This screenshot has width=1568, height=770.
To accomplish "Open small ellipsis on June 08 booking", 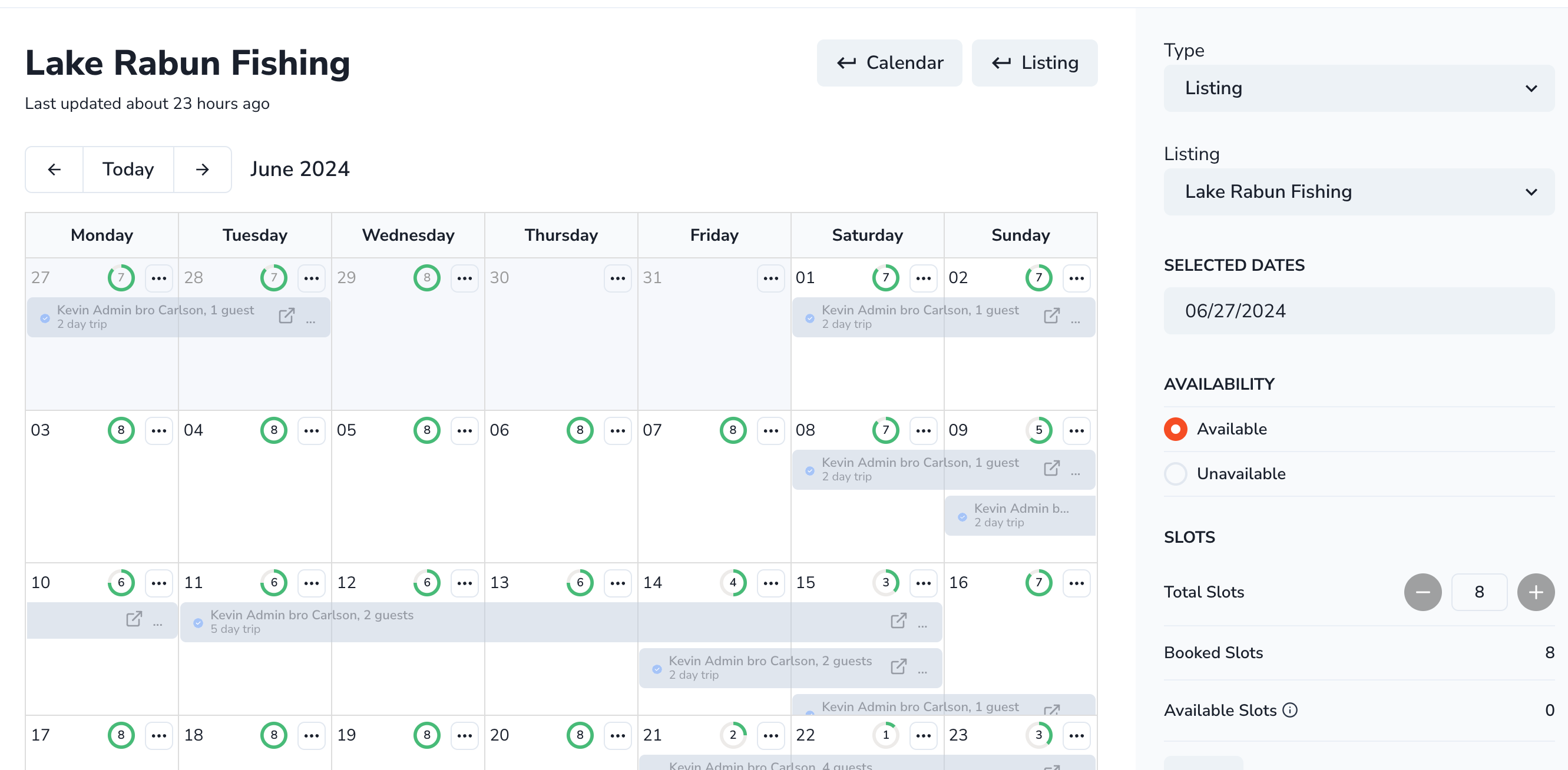I will pyautogui.click(x=1075, y=473).
